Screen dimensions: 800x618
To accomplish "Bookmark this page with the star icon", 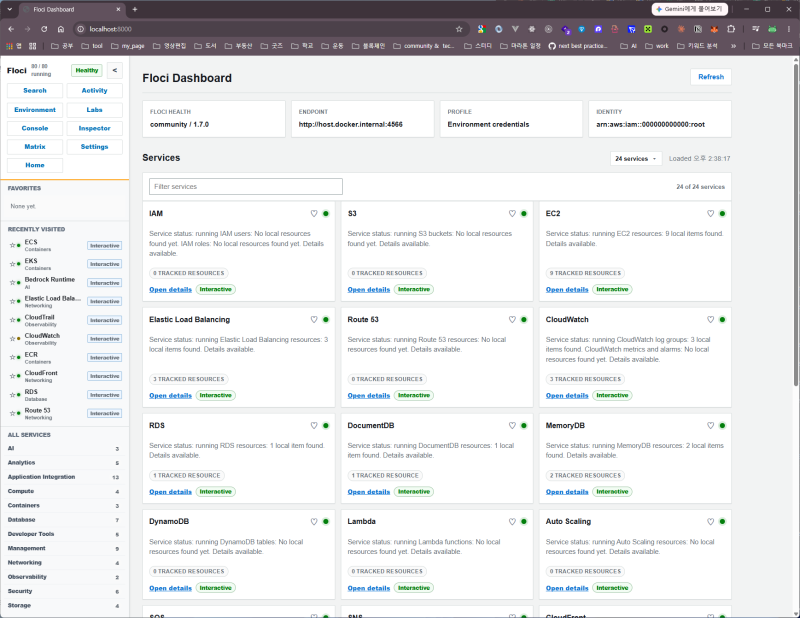I will pos(459,29).
